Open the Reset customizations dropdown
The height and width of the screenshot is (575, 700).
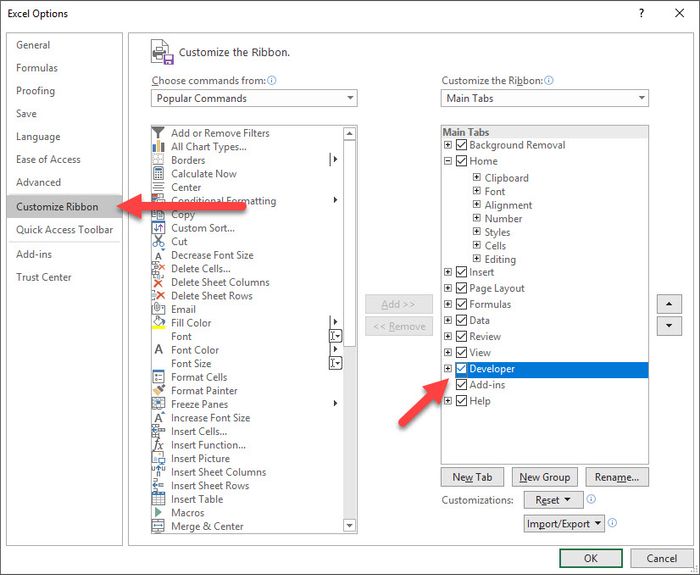coord(554,500)
